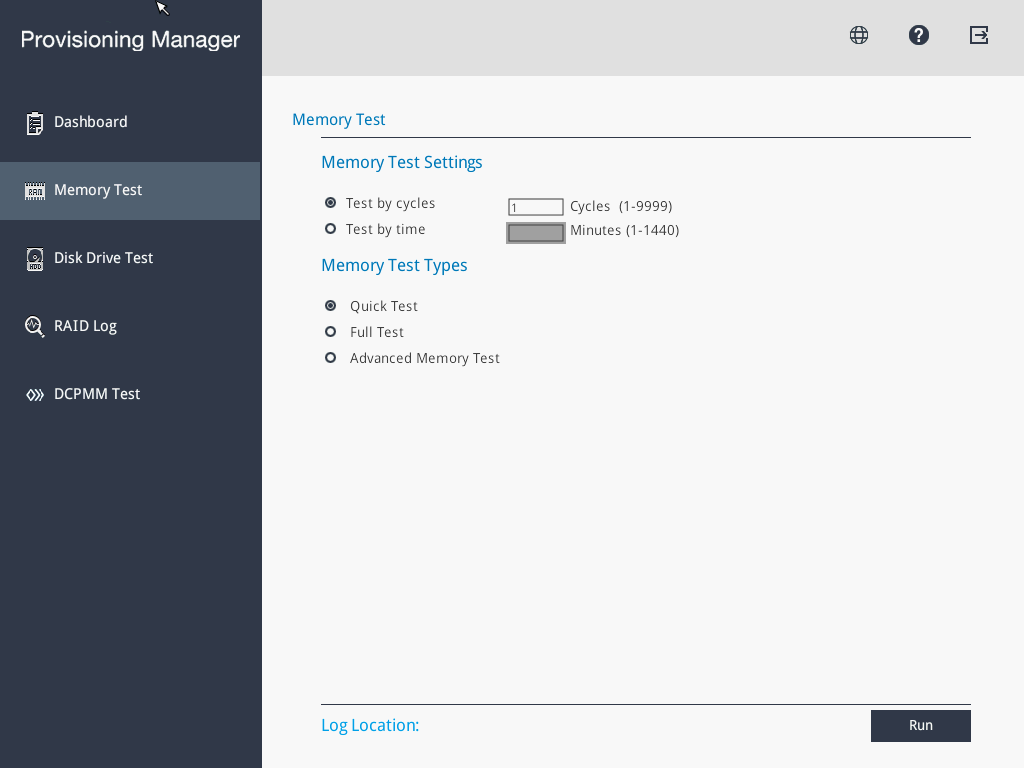Open the Memory Test menu item
The width and height of the screenshot is (1024, 768).
[x=131, y=191]
